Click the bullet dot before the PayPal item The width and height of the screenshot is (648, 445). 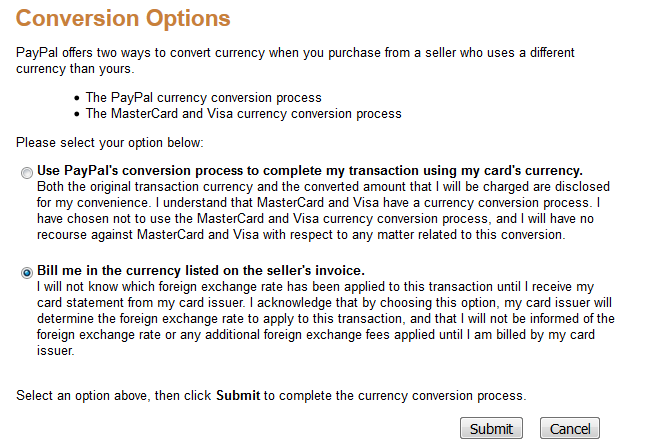point(78,99)
